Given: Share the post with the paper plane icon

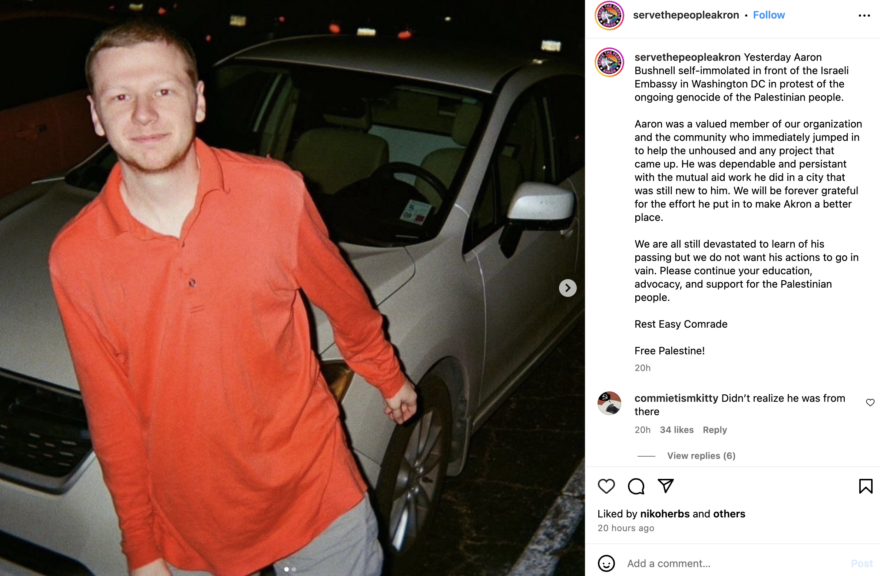Looking at the screenshot, I should (x=666, y=486).
